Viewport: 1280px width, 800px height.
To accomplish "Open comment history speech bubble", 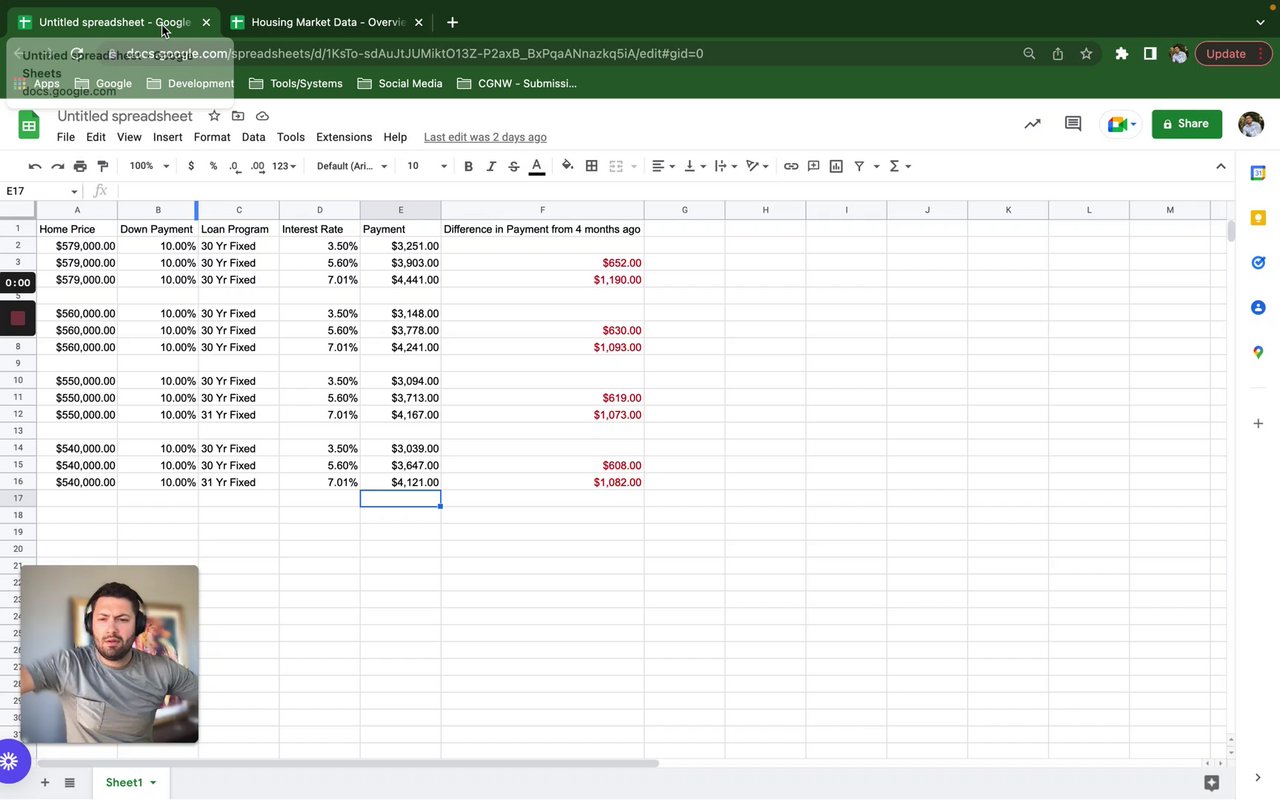I will (x=1073, y=124).
